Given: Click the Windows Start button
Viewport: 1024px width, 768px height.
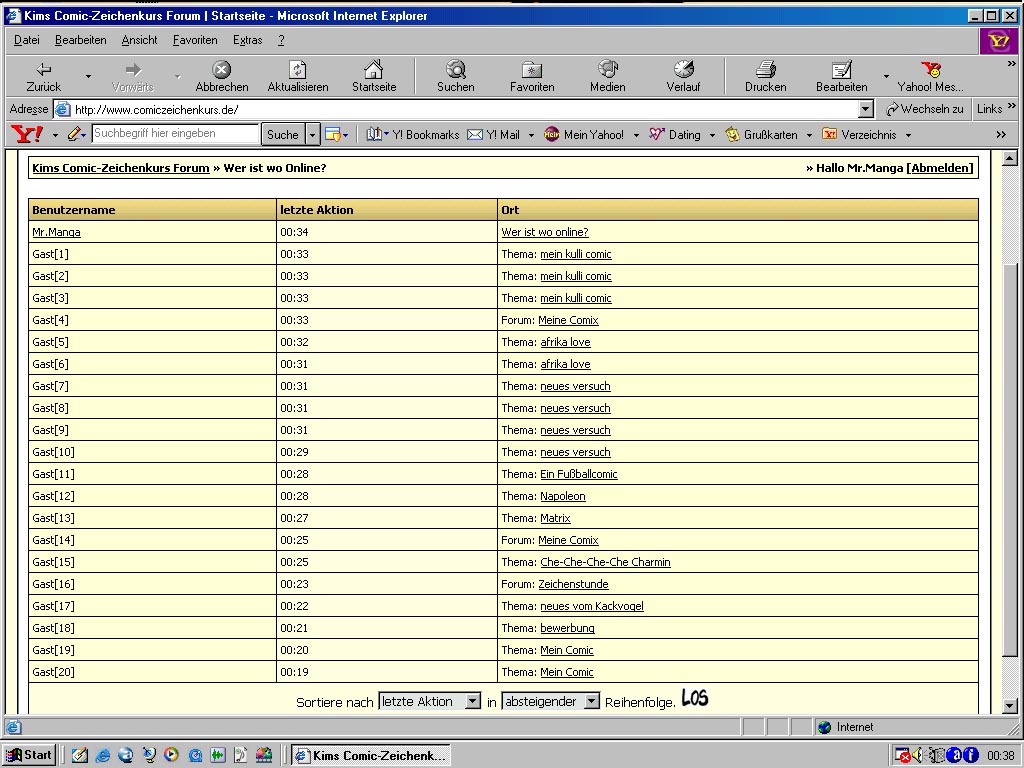Looking at the screenshot, I should pos(29,755).
